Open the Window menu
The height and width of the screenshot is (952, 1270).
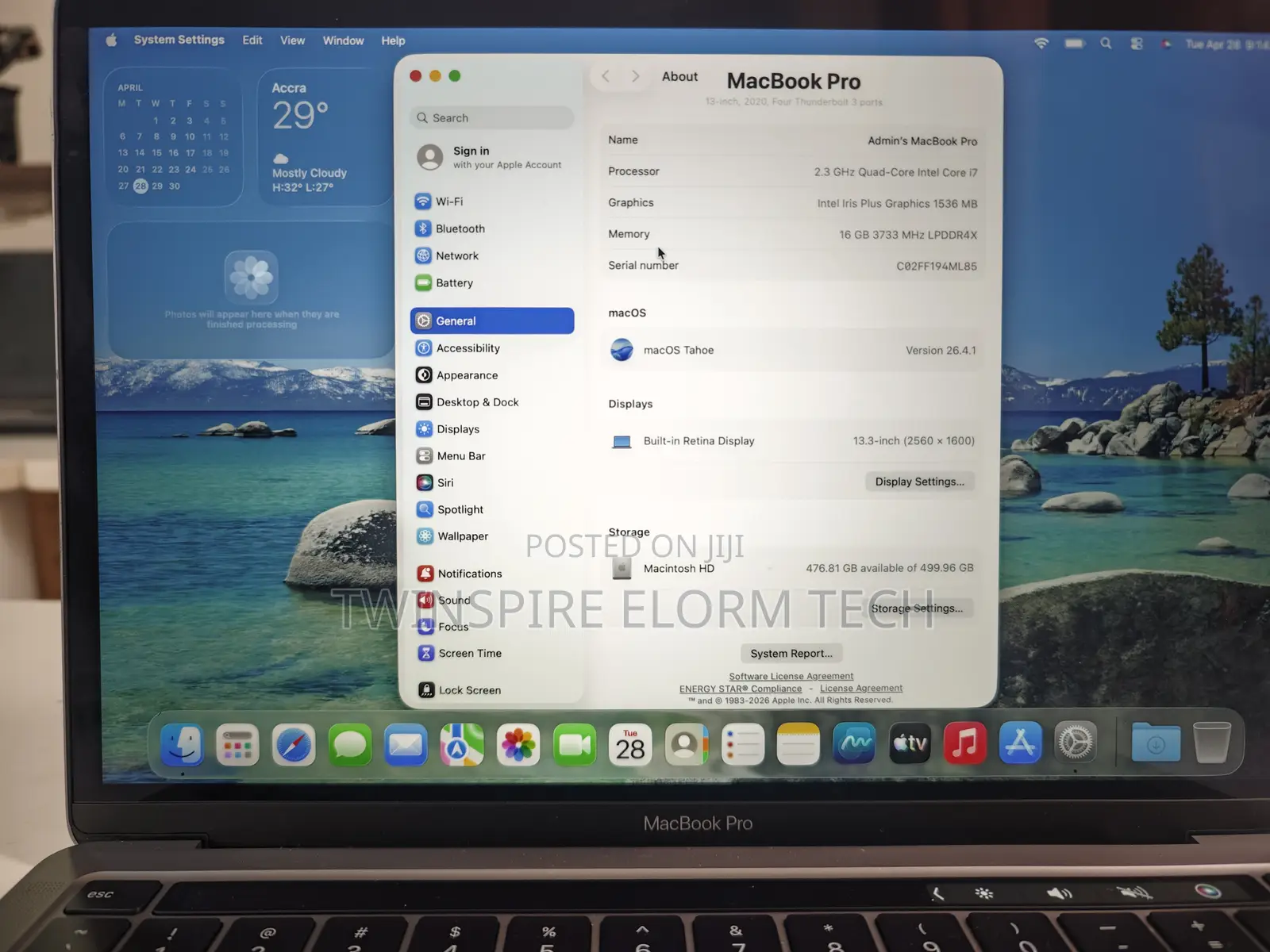[343, 40]
